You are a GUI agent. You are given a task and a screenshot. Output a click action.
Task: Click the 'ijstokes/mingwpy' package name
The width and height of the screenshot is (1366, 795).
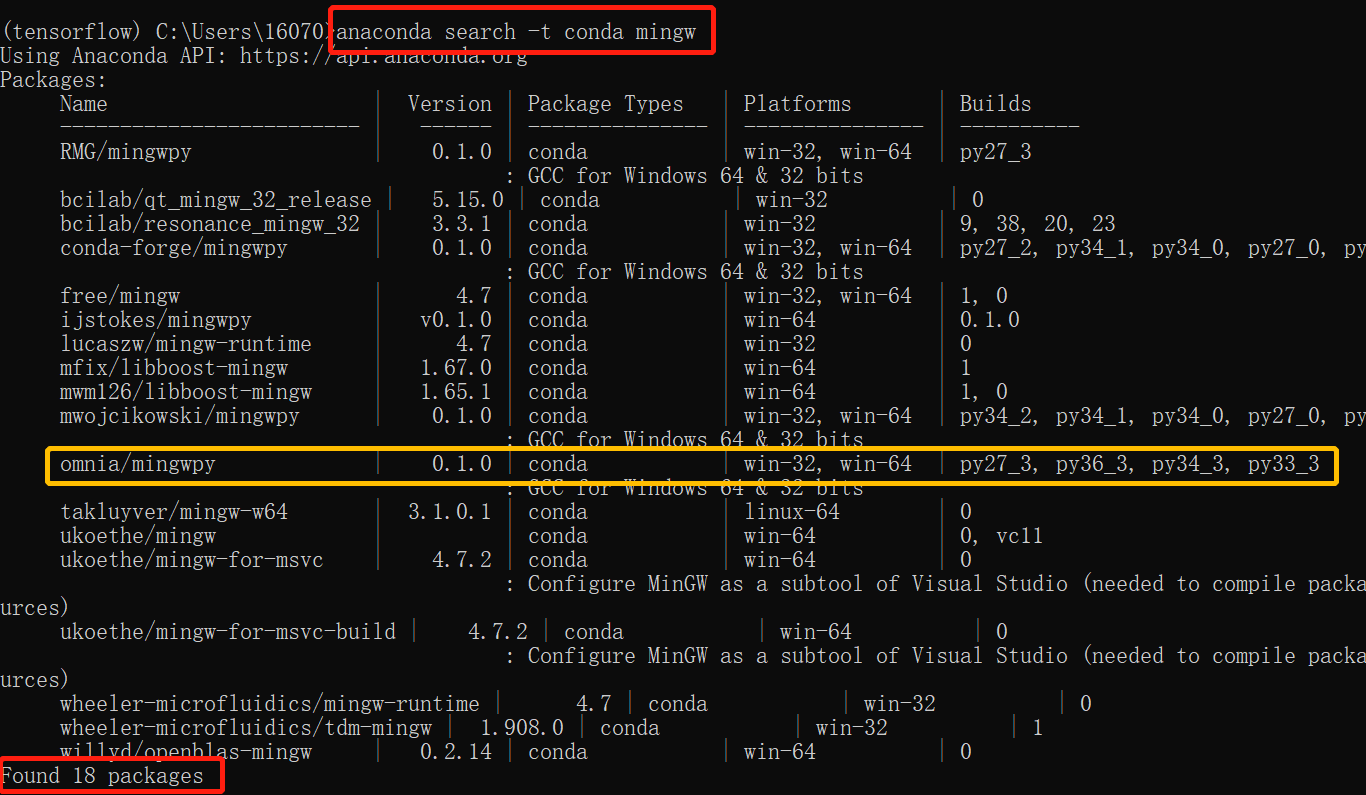(x=156, y=320)
